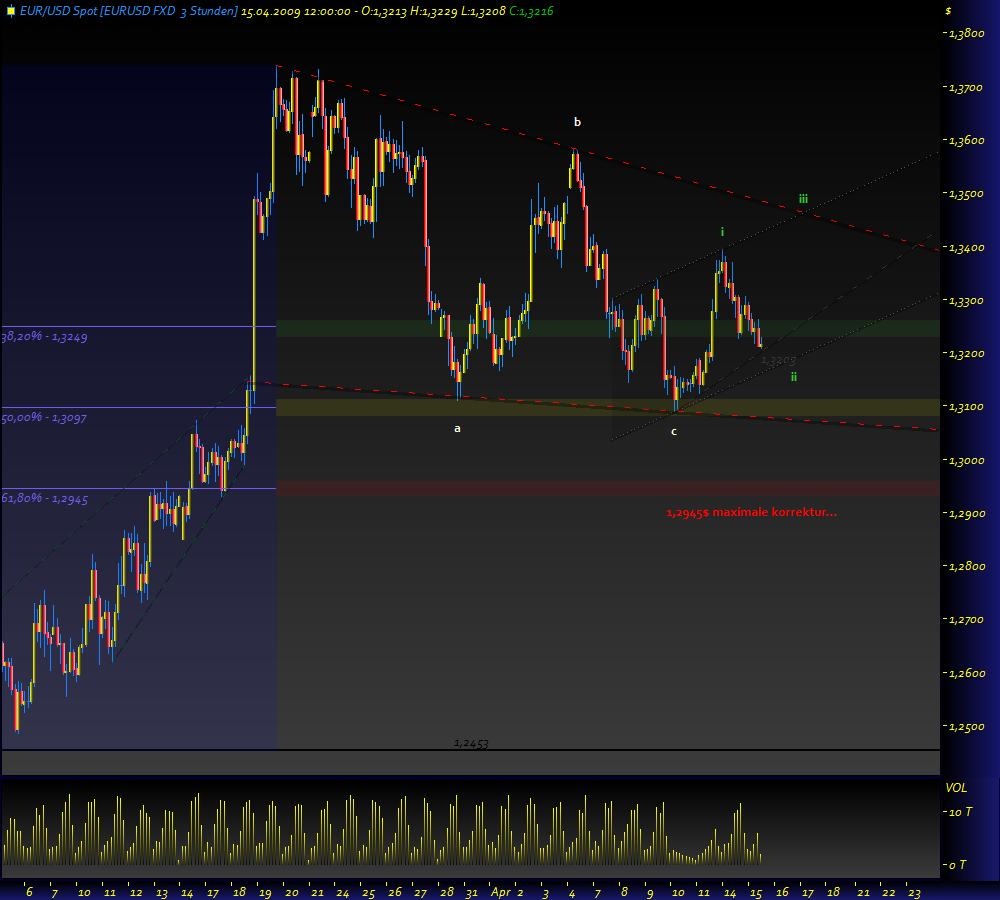Click the green 'iii' wave marker
This screenshot has width=1000, height=900.
tap(801, 198)
